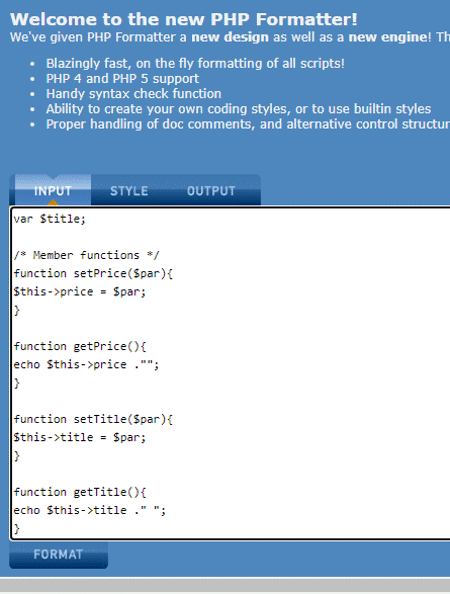Click the '/* Member functions */' comment line

coord(86,255)
